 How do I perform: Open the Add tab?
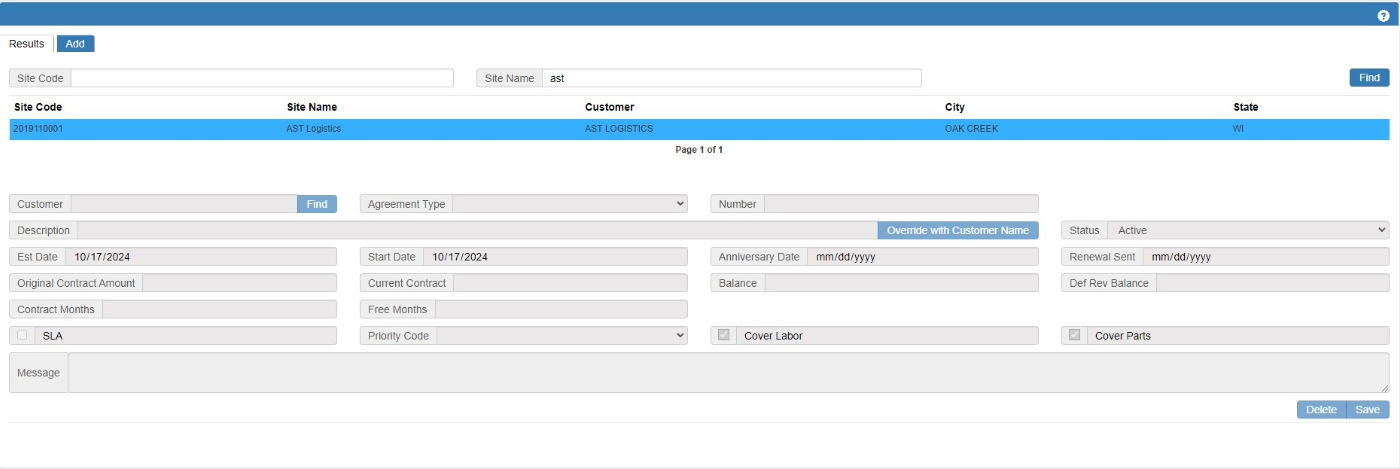[75, 44]
